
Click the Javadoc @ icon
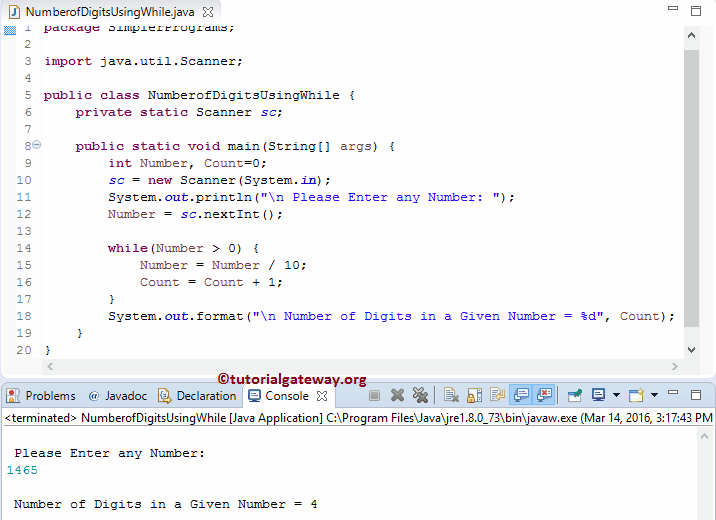[x=94, y=396]
